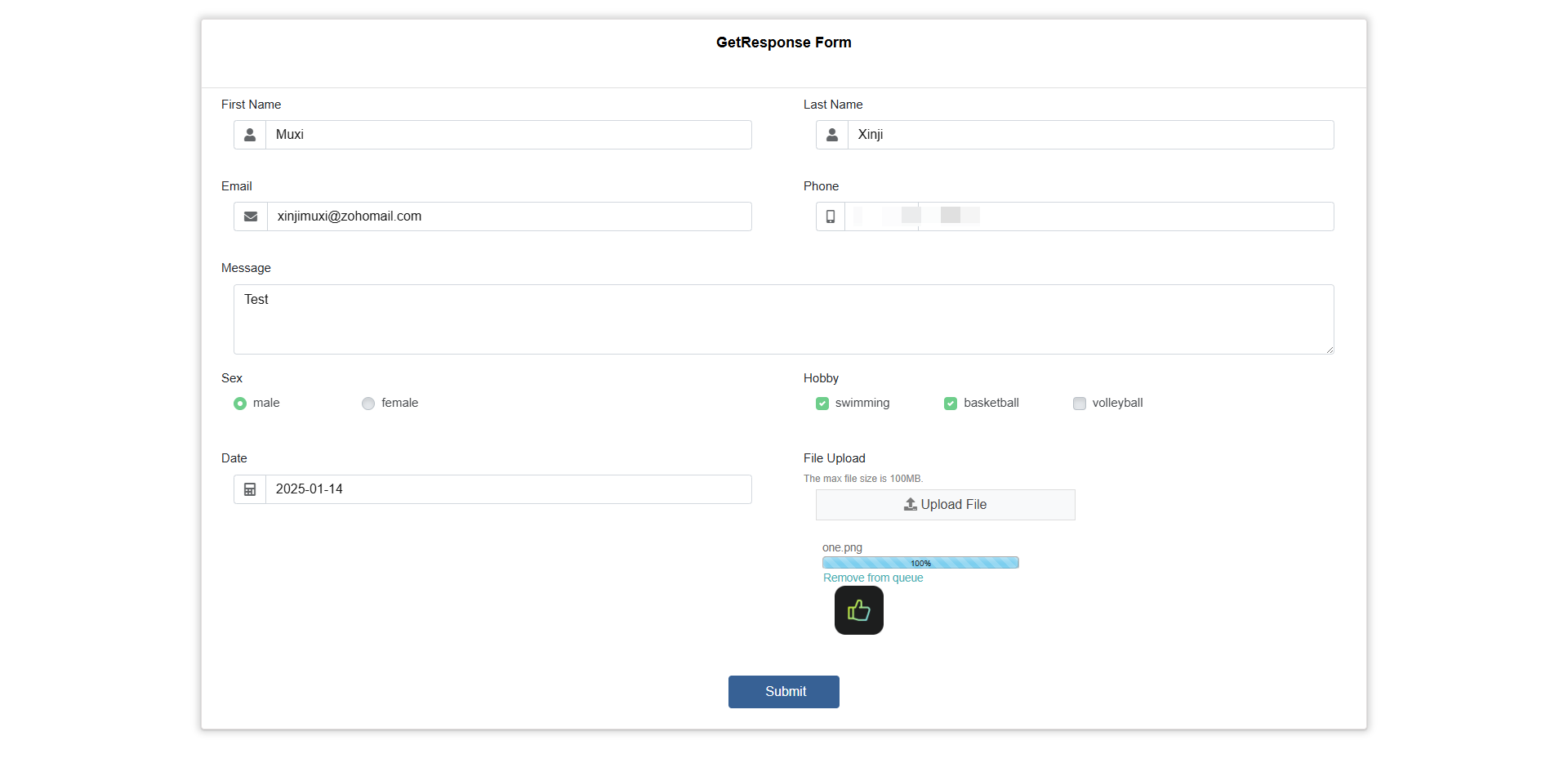Select the female radio button

pos(368,404)
